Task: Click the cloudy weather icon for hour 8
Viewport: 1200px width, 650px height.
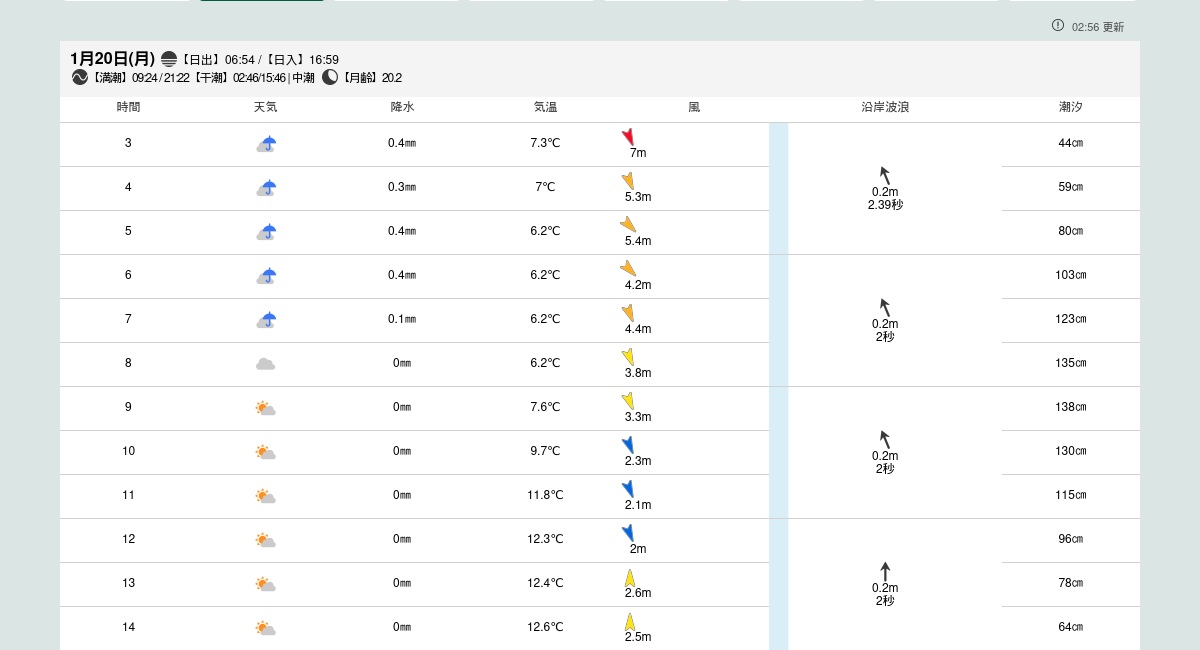Action: 265,364
